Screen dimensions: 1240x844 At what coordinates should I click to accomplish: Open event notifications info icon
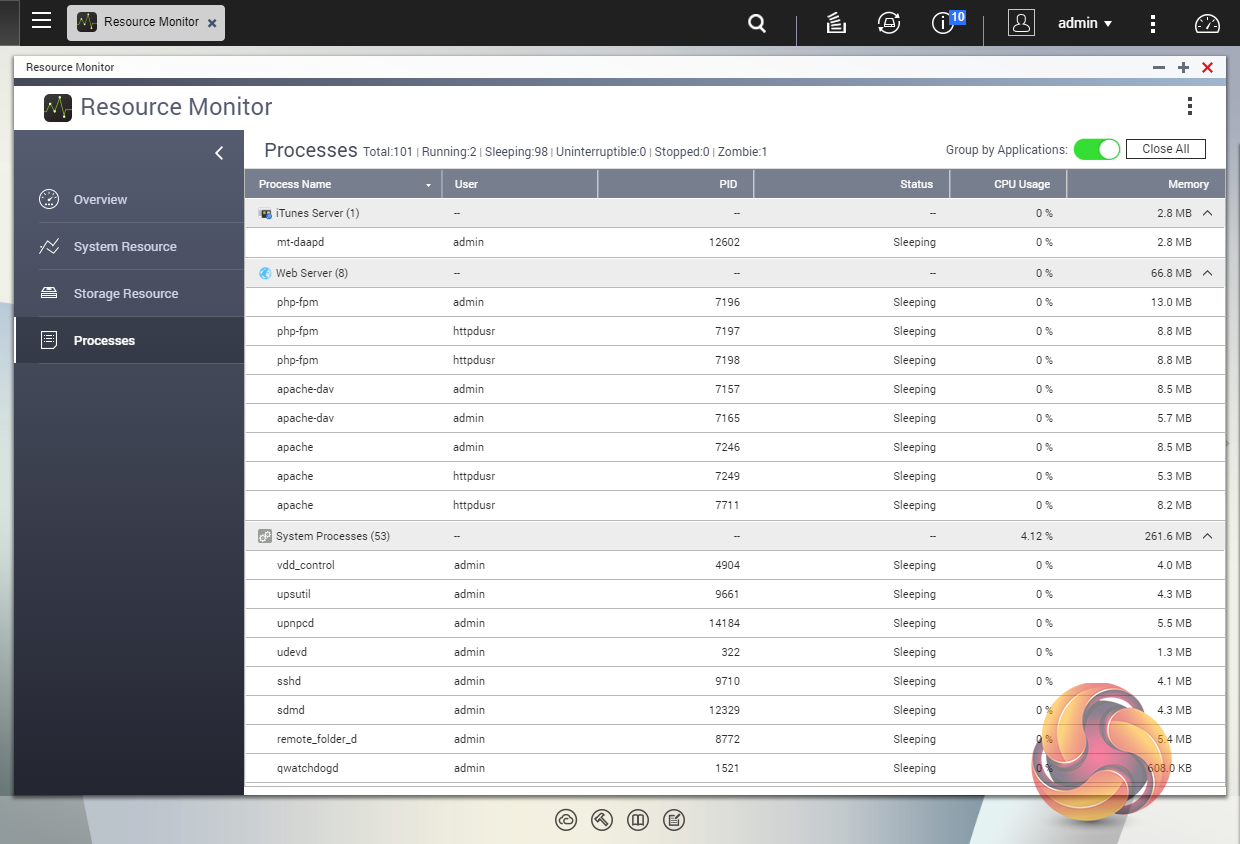(x=943, y=23)
